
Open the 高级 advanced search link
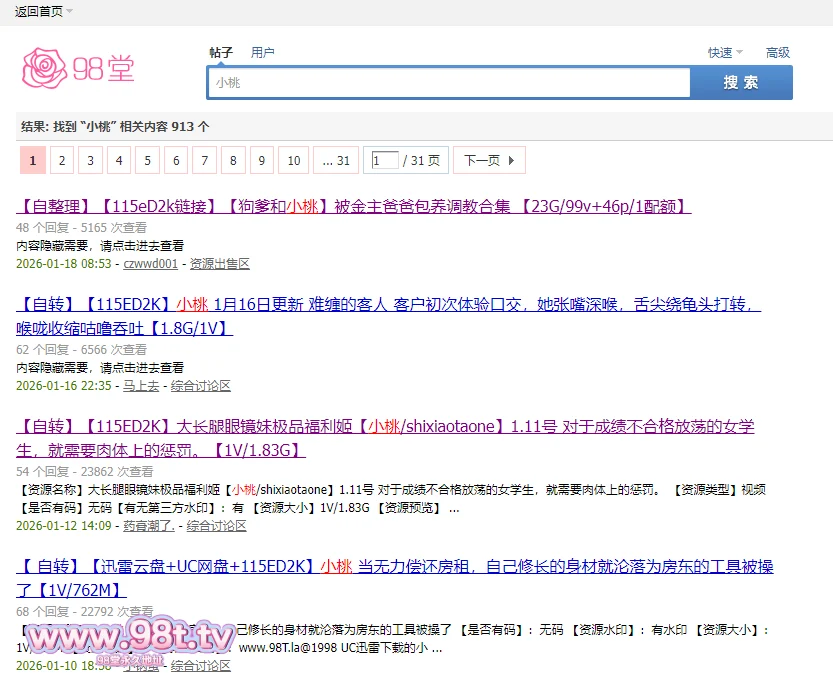(x=778, y=52)
